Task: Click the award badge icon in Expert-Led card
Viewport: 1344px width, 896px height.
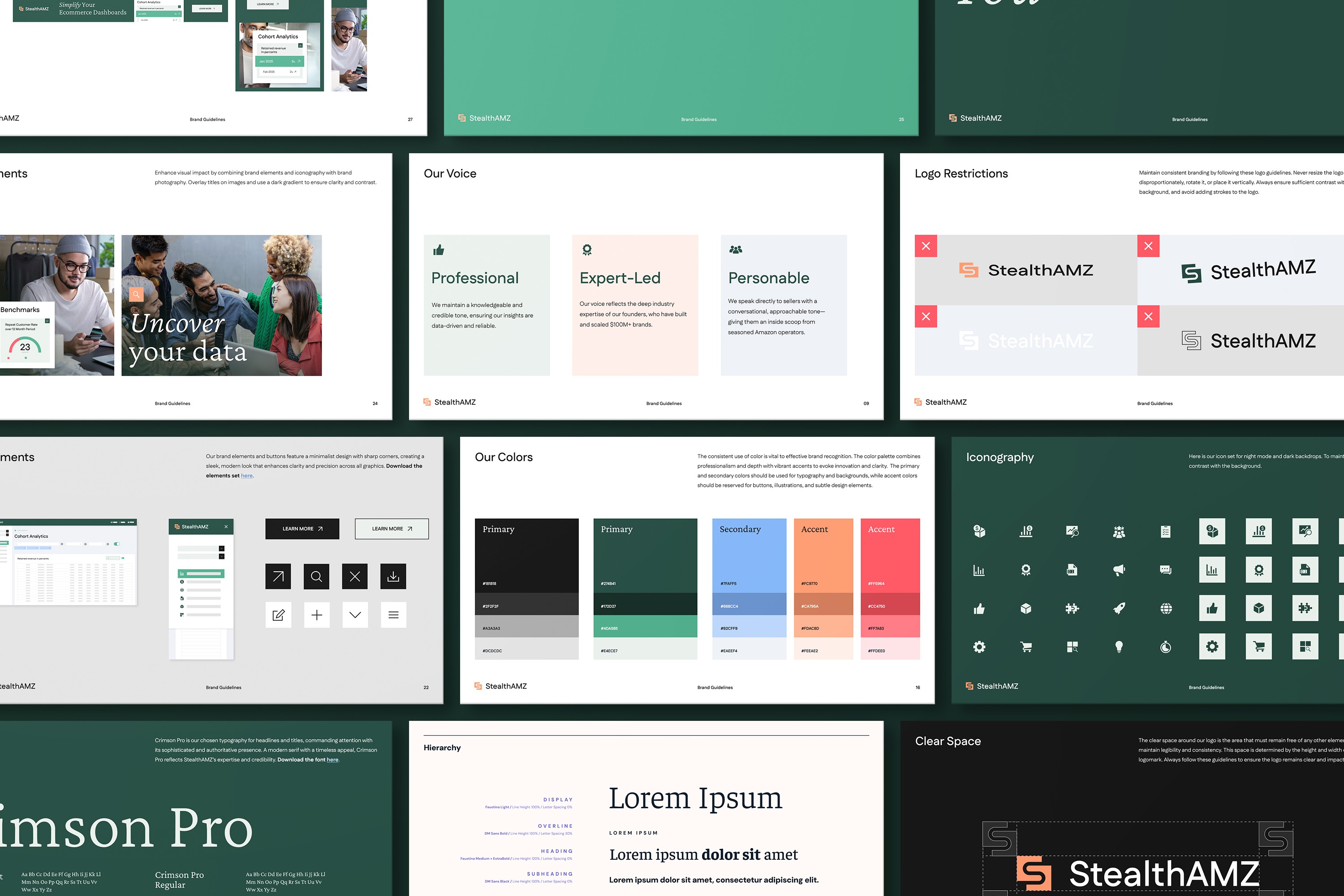Action: tap(587, 250)
